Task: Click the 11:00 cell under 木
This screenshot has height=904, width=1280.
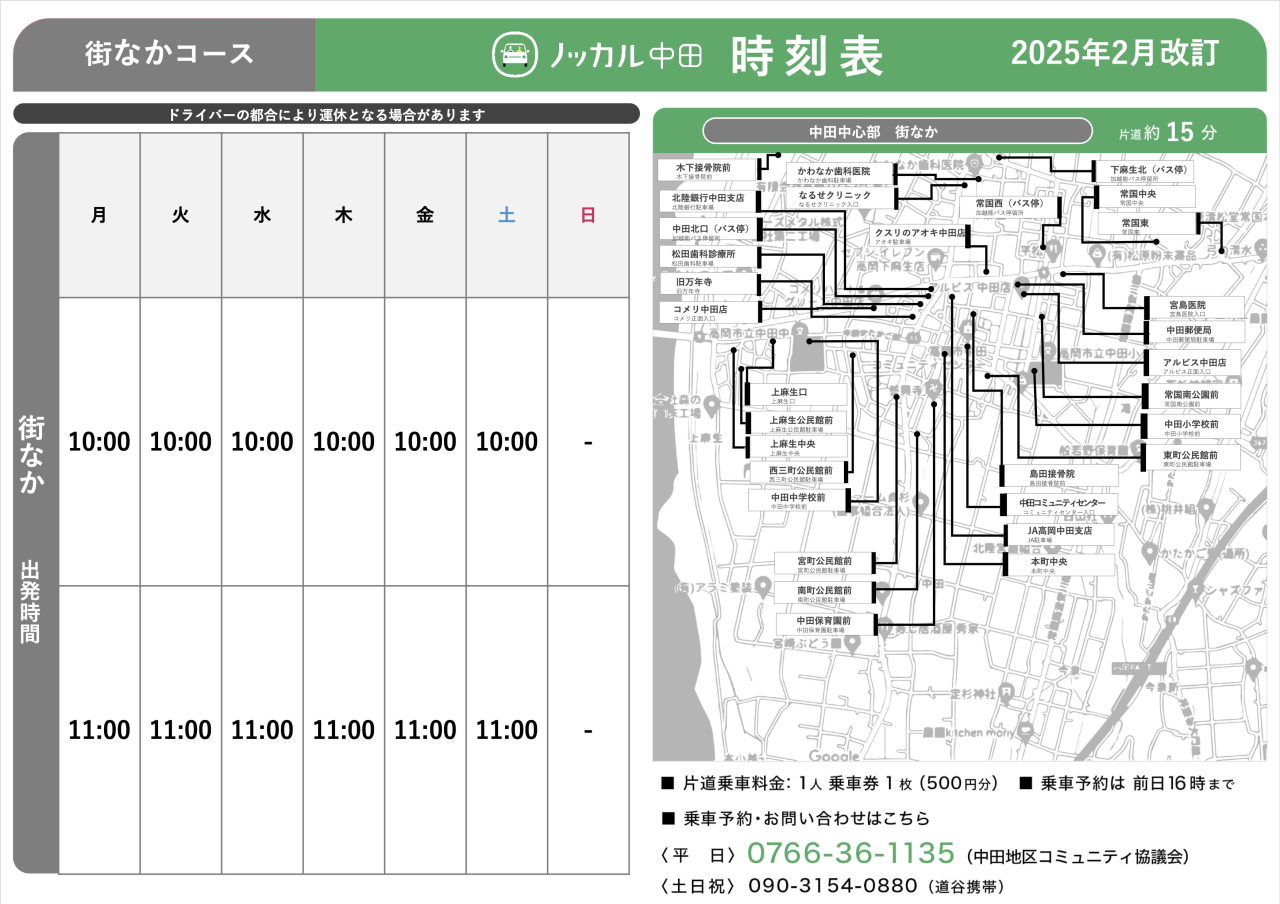Action: [x=344, y=730]
